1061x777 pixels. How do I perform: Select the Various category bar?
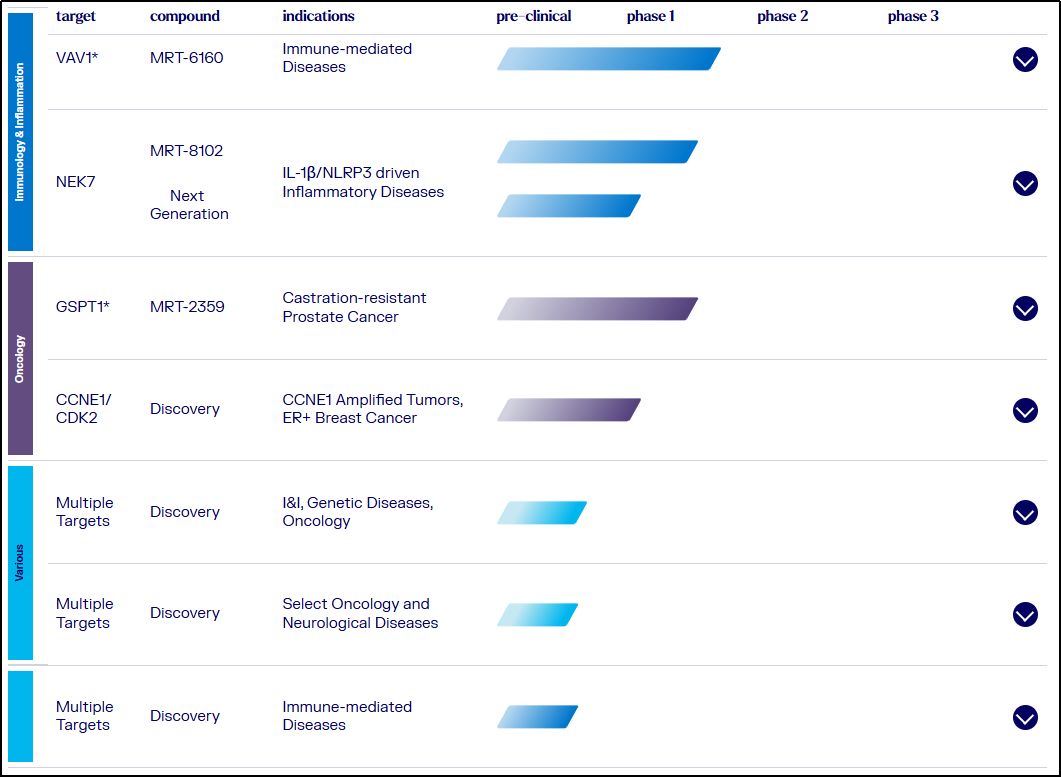(20, 562)
